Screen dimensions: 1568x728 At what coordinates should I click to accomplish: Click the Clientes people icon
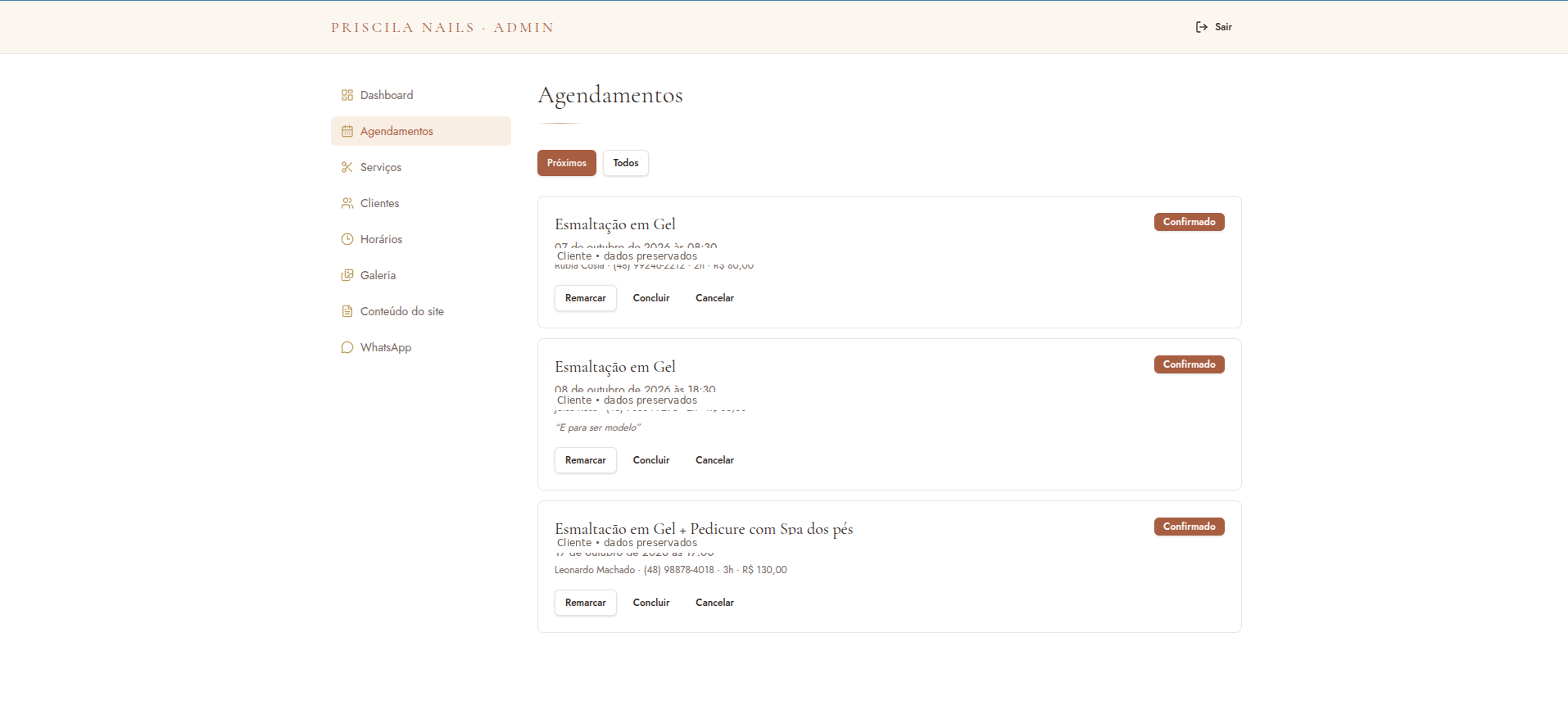coord(347,203)
